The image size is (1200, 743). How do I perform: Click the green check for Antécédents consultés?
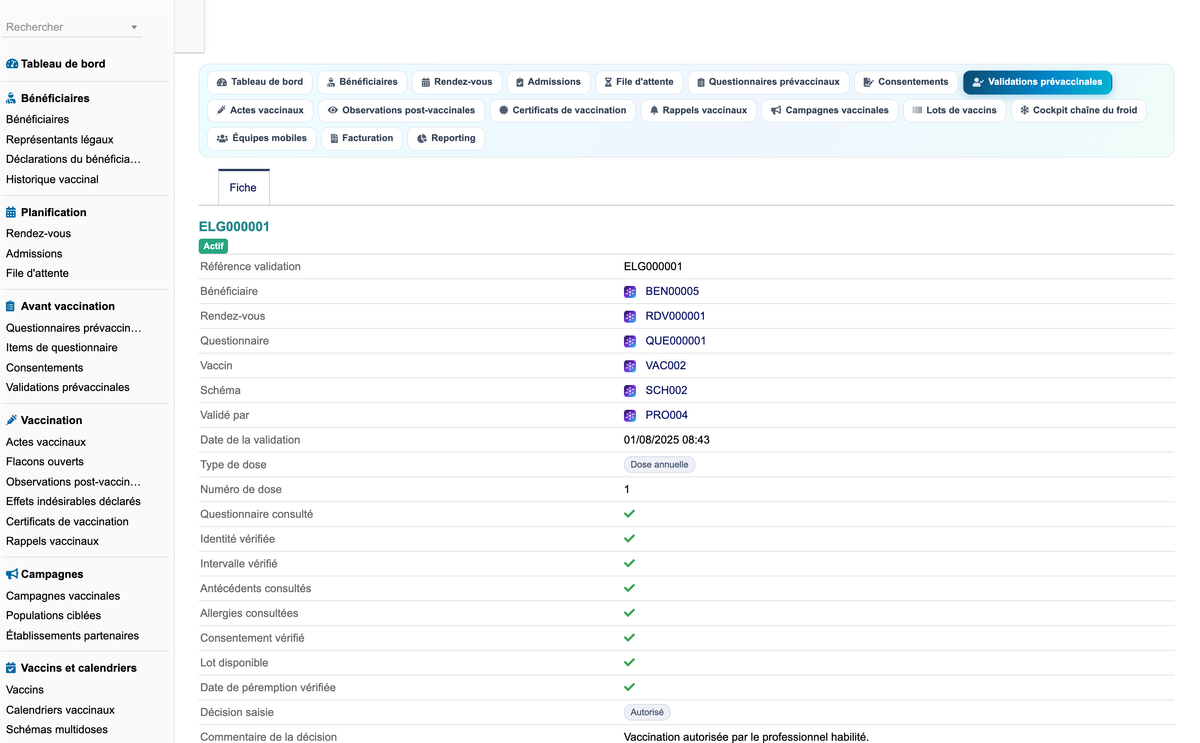coord(630,588)
